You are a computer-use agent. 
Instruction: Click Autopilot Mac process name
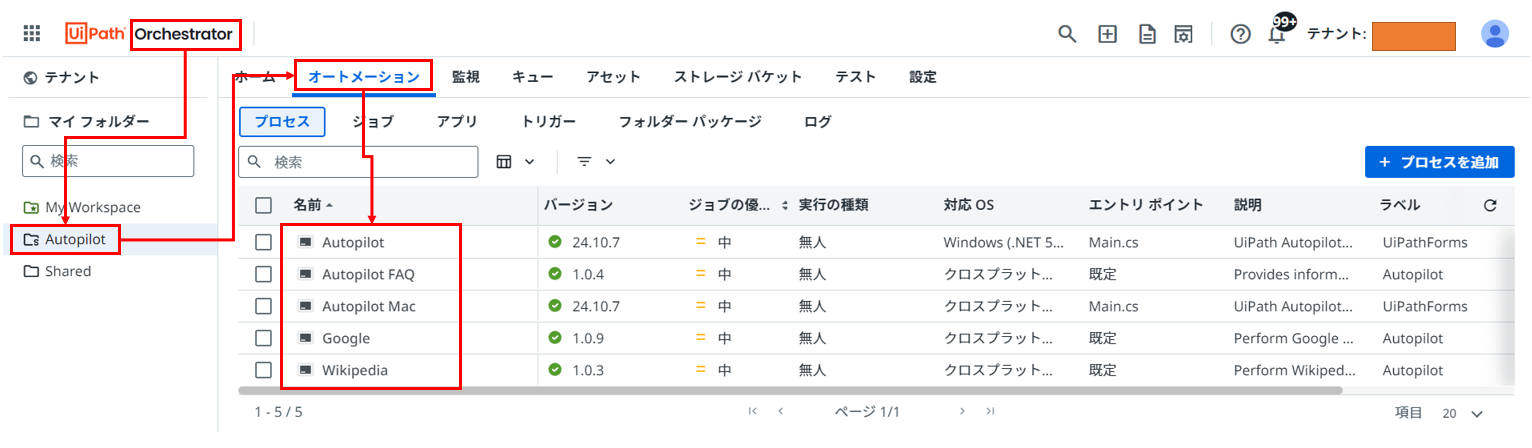coord(369,306)
